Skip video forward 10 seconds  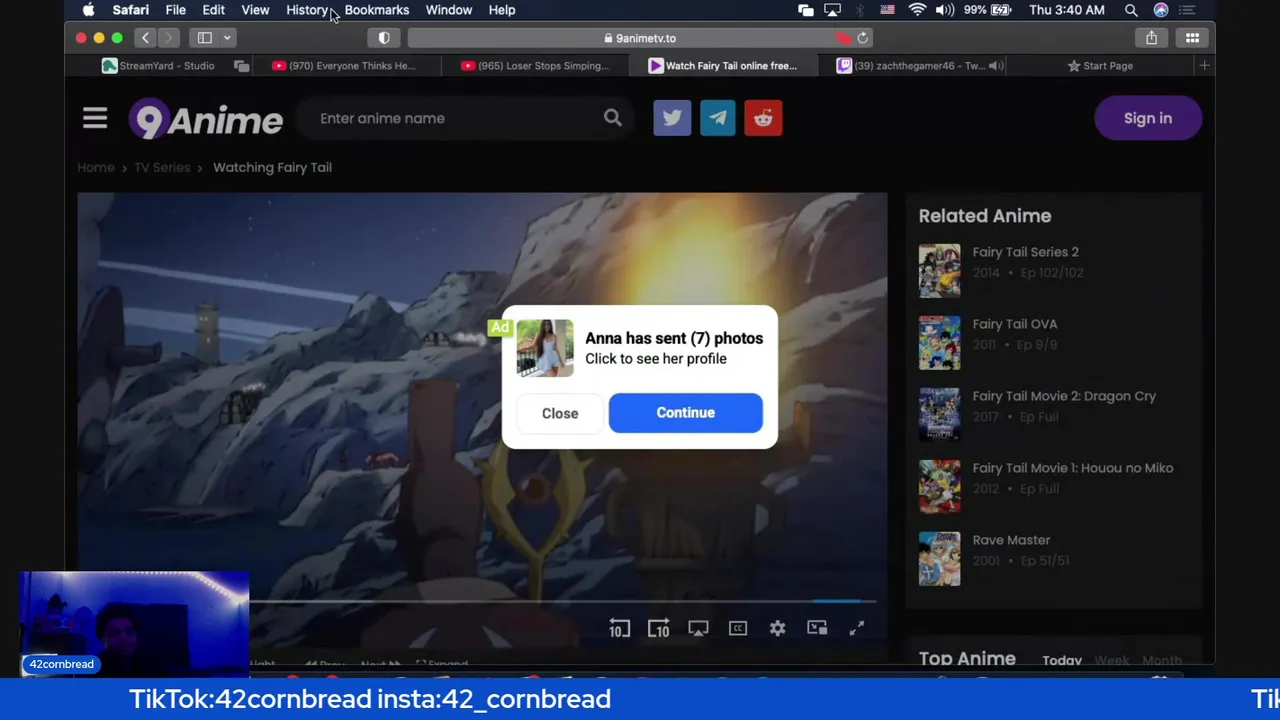pos(658,628)
